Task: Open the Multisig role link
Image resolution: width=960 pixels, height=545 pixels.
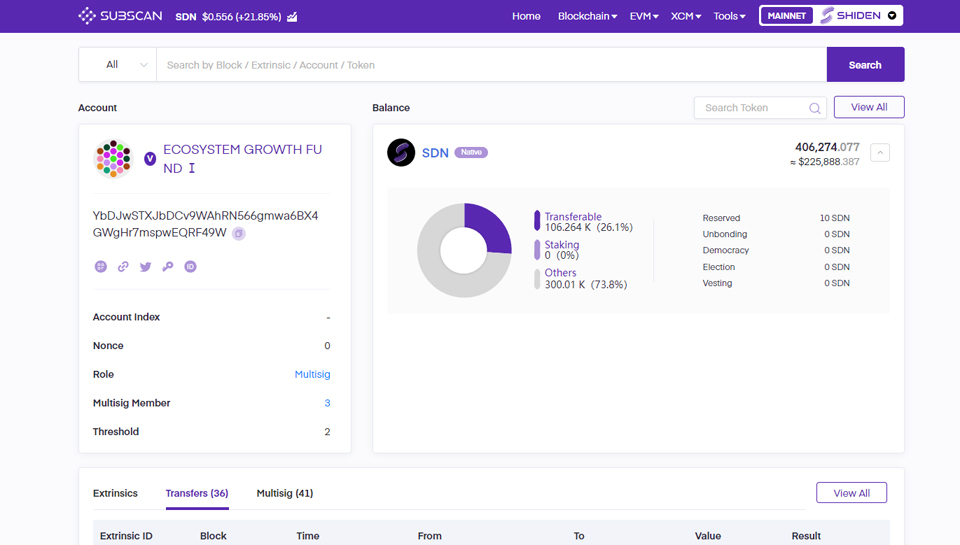Action: click(312, 374)
